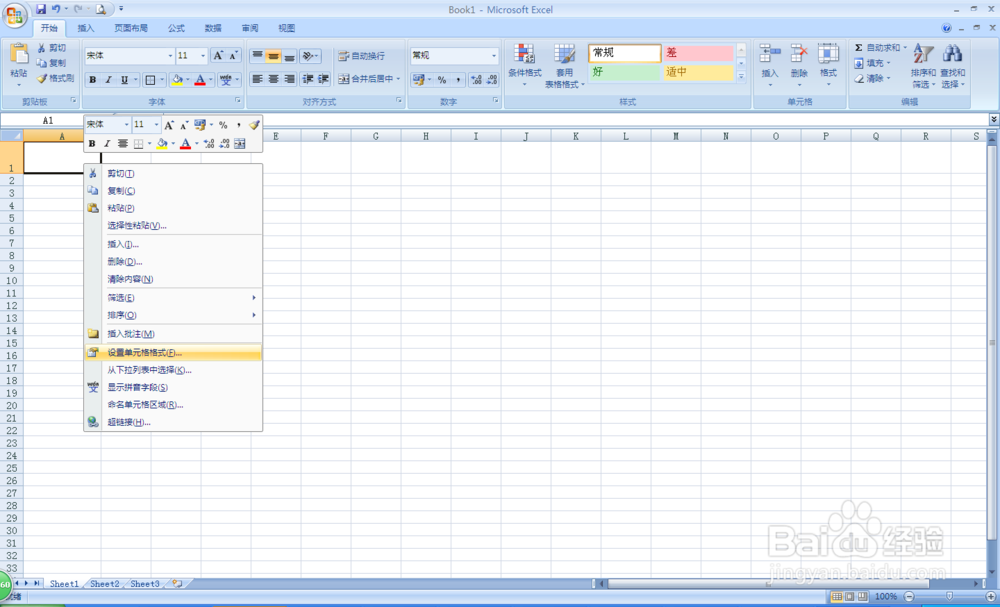
Task: Click Copy (复制) in the ribbon clipboard group
Action: (x=51, y=63)
